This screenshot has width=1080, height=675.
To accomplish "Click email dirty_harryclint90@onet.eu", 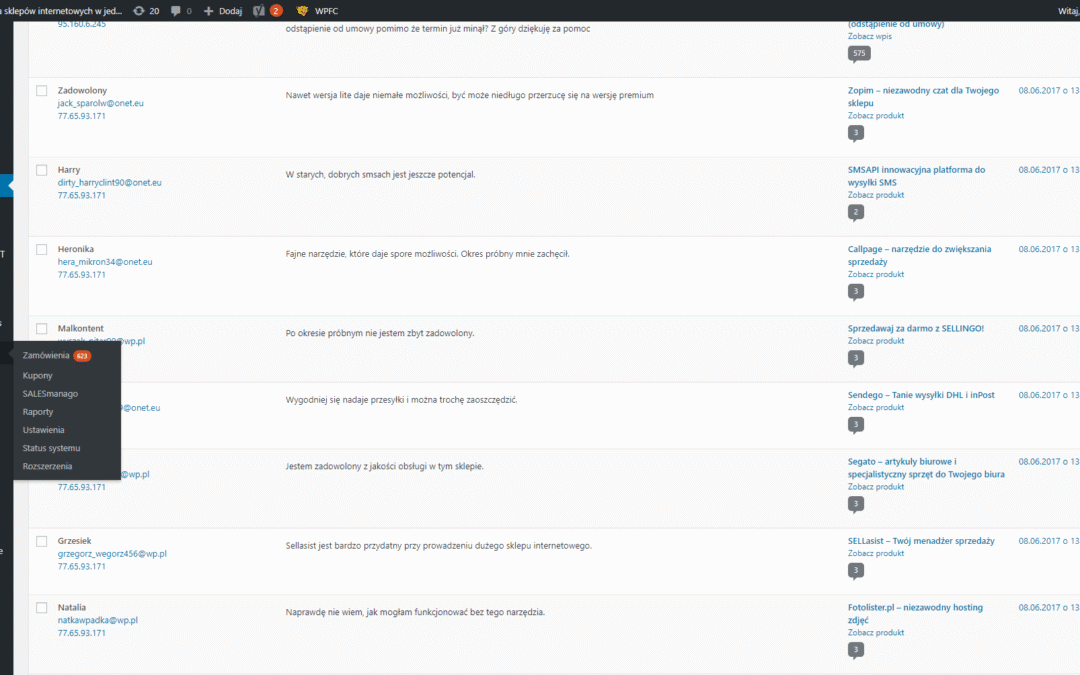I will [110, 183].
